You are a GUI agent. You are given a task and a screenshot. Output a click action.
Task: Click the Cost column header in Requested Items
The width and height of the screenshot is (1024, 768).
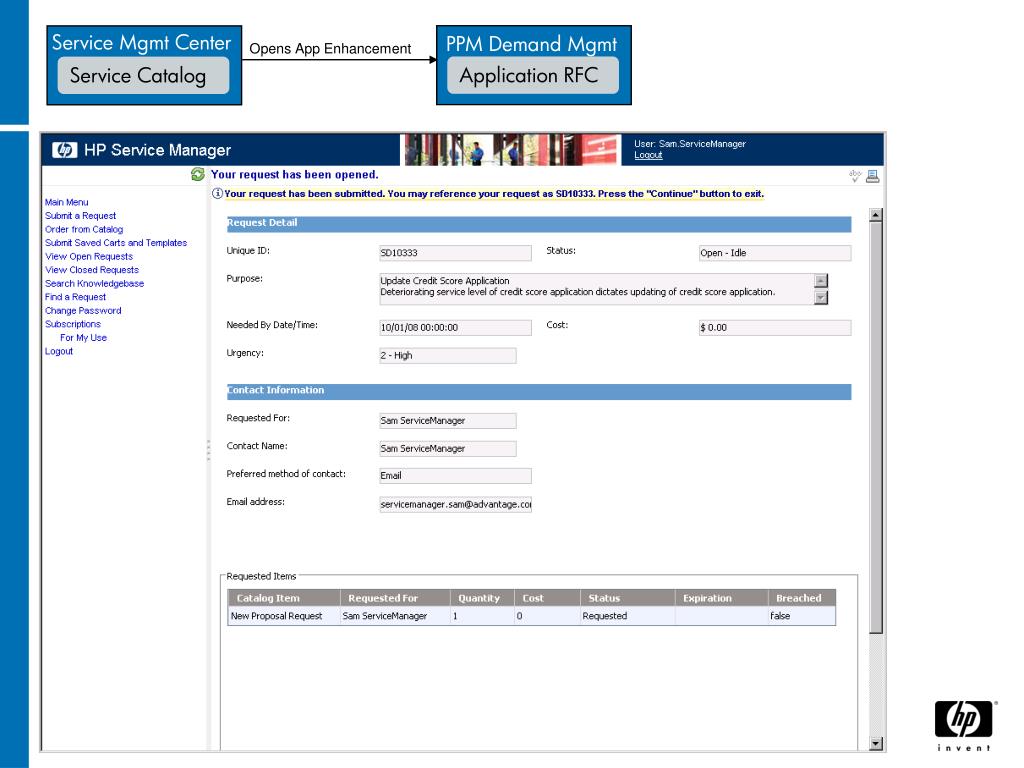[x=547, y=598]
